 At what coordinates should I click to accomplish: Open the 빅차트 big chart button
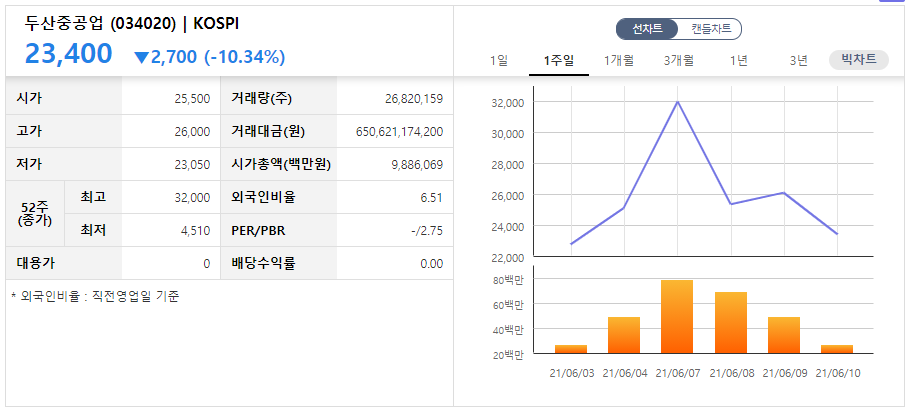[859, 60]
